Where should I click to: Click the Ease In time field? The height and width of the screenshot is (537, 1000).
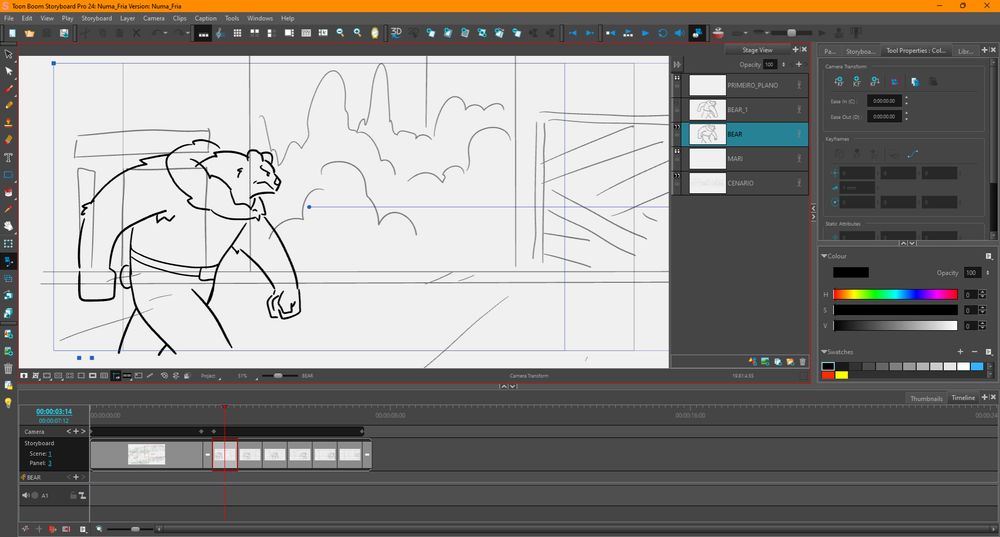pyautogui.click(x=884, y=101)
